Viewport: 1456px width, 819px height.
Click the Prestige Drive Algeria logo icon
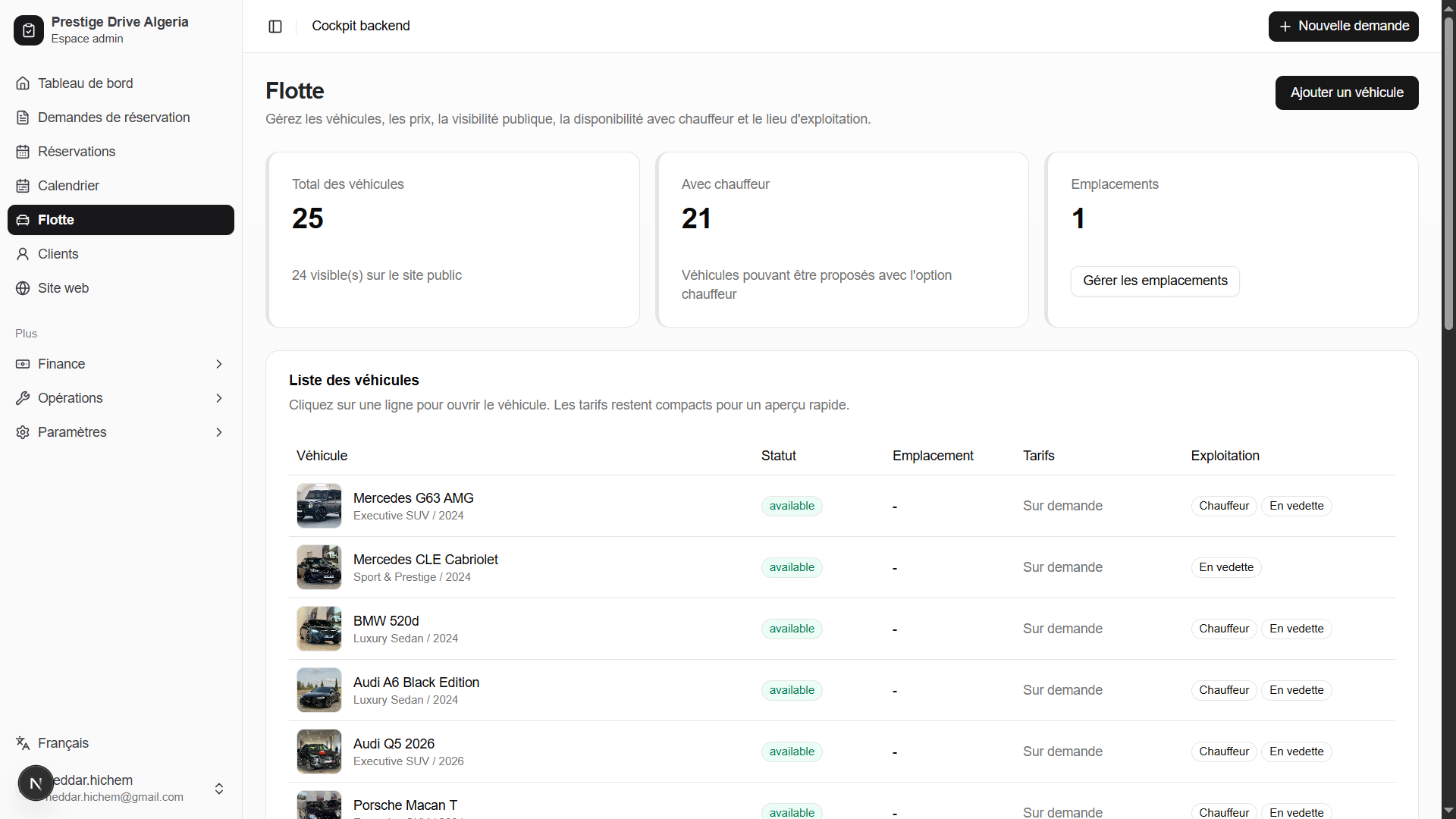coord(29,30)
